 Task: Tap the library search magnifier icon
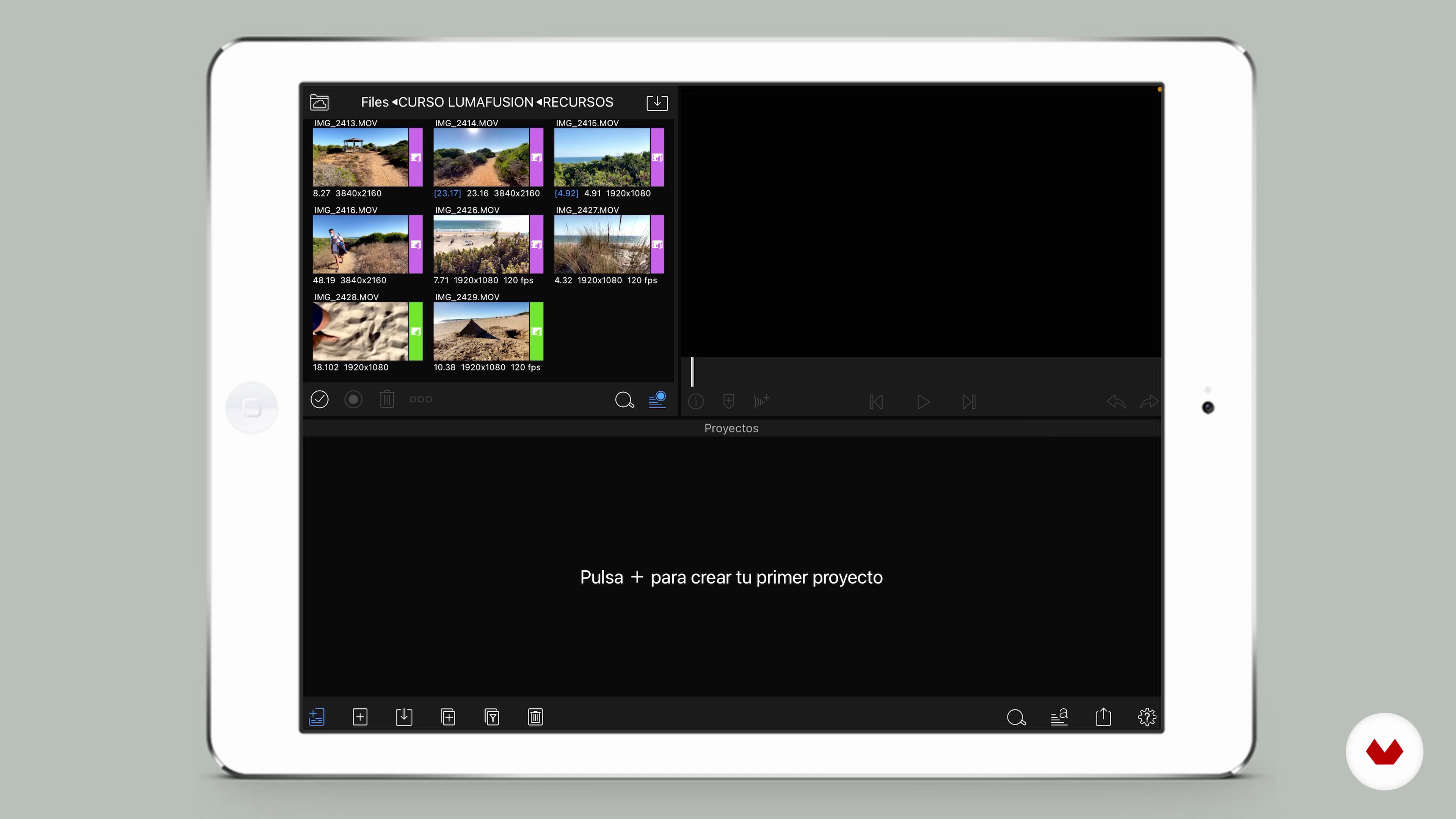(624, 400)
